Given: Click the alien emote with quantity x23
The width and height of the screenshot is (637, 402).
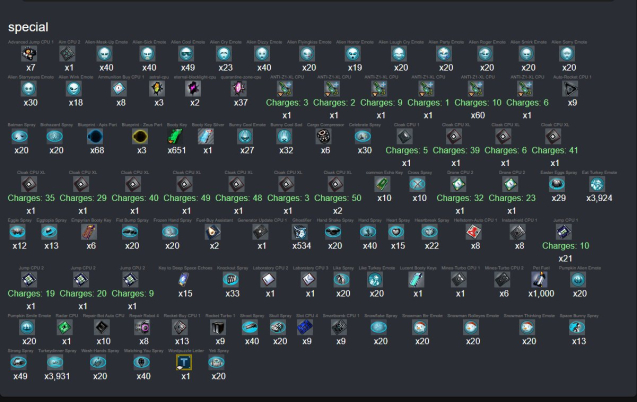Looking at the screenshot, I should click(x=186, y=53).
